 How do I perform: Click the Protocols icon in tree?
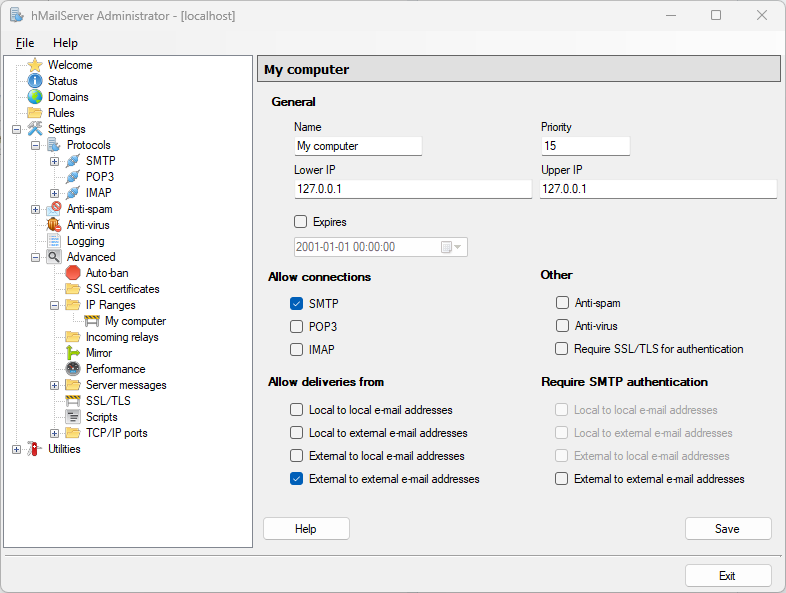pos(54,145)
